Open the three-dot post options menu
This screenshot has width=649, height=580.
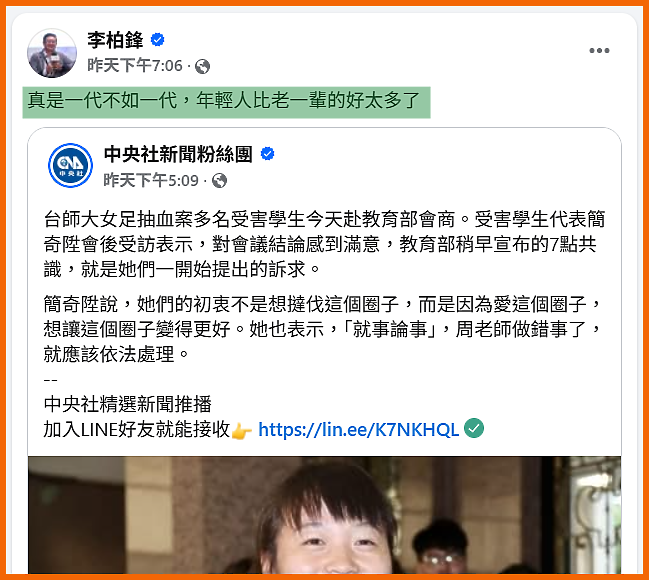599,51
